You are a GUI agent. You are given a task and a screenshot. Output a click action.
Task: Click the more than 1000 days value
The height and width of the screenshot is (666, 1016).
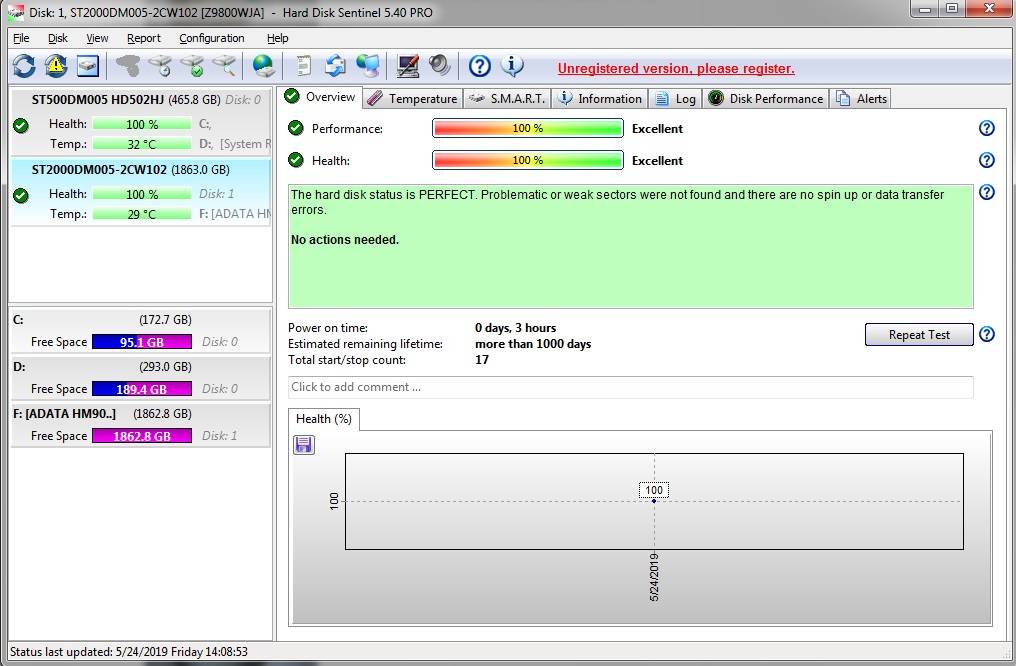point(533,344)
